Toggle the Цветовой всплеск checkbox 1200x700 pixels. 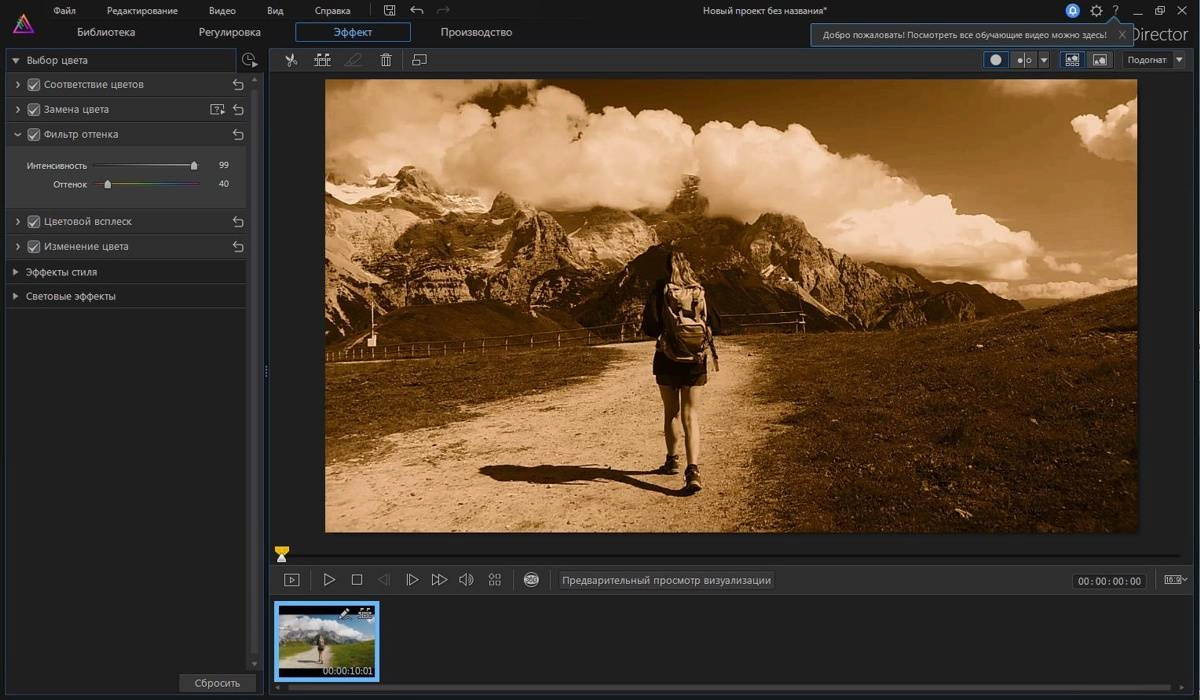tap(34, 222)
